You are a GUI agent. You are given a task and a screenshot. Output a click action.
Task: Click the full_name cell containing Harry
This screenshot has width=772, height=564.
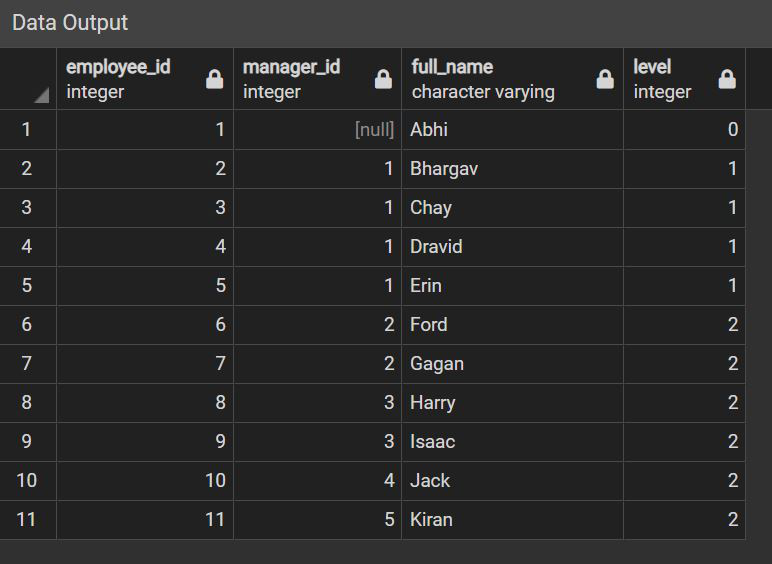[512, 402]
